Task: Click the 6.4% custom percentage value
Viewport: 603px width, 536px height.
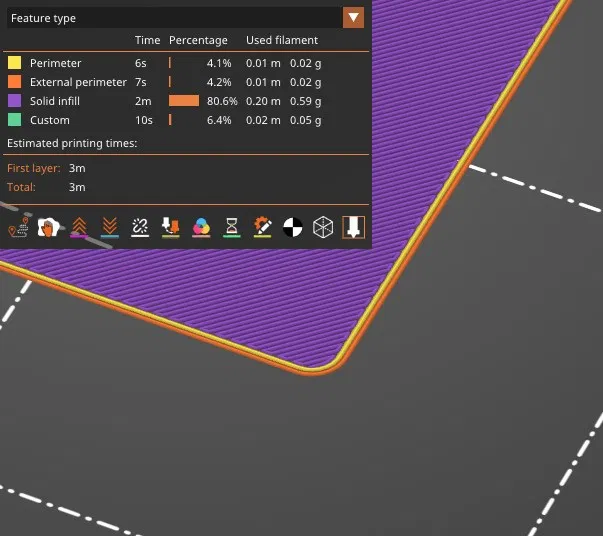Action: tap(219, 120)
